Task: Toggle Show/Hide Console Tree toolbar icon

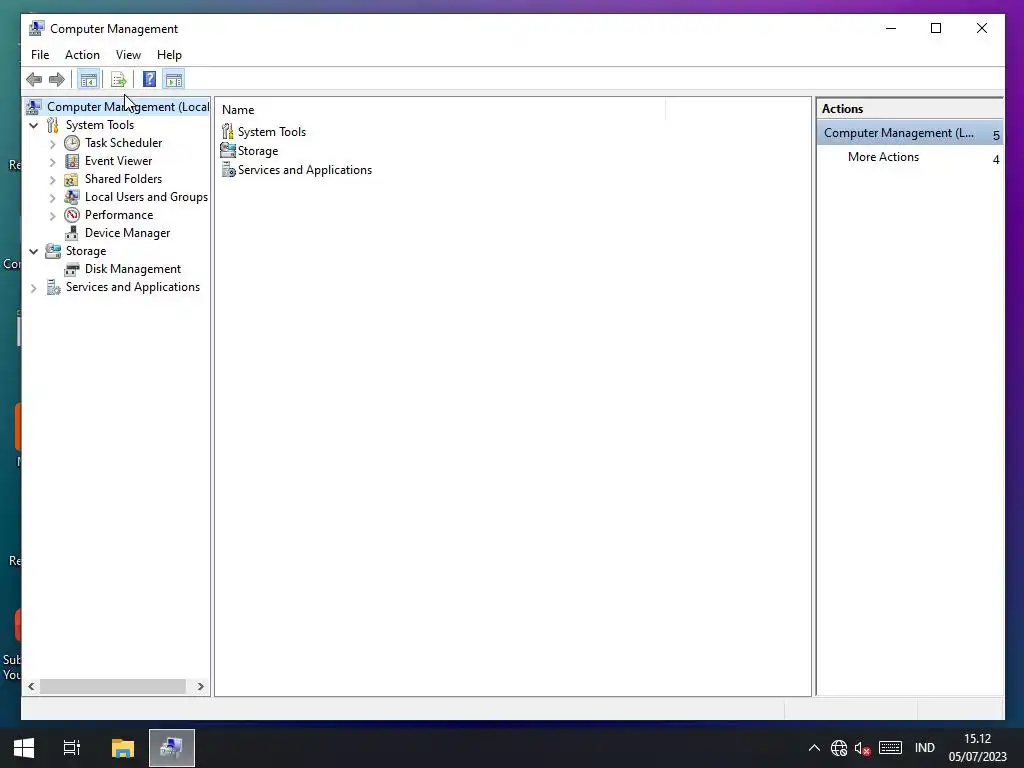Action: 88,80
